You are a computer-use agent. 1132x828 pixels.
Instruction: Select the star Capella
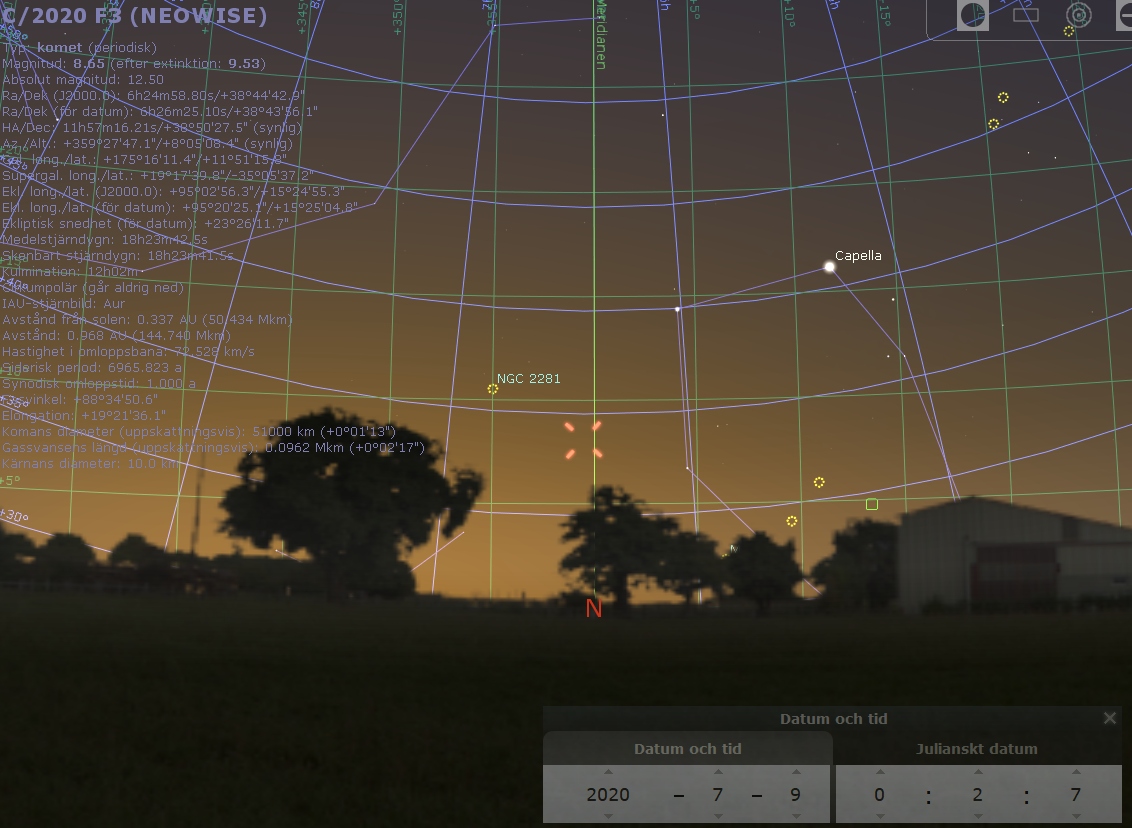point(829,267)
